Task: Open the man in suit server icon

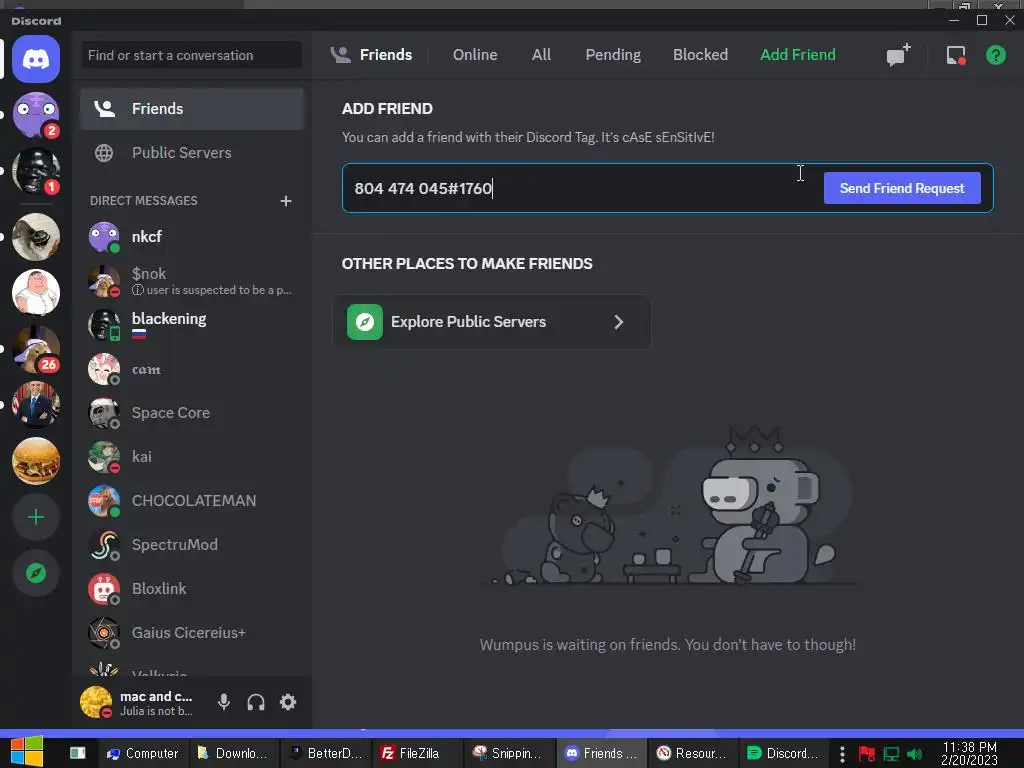Action: (x=36, y=405)
